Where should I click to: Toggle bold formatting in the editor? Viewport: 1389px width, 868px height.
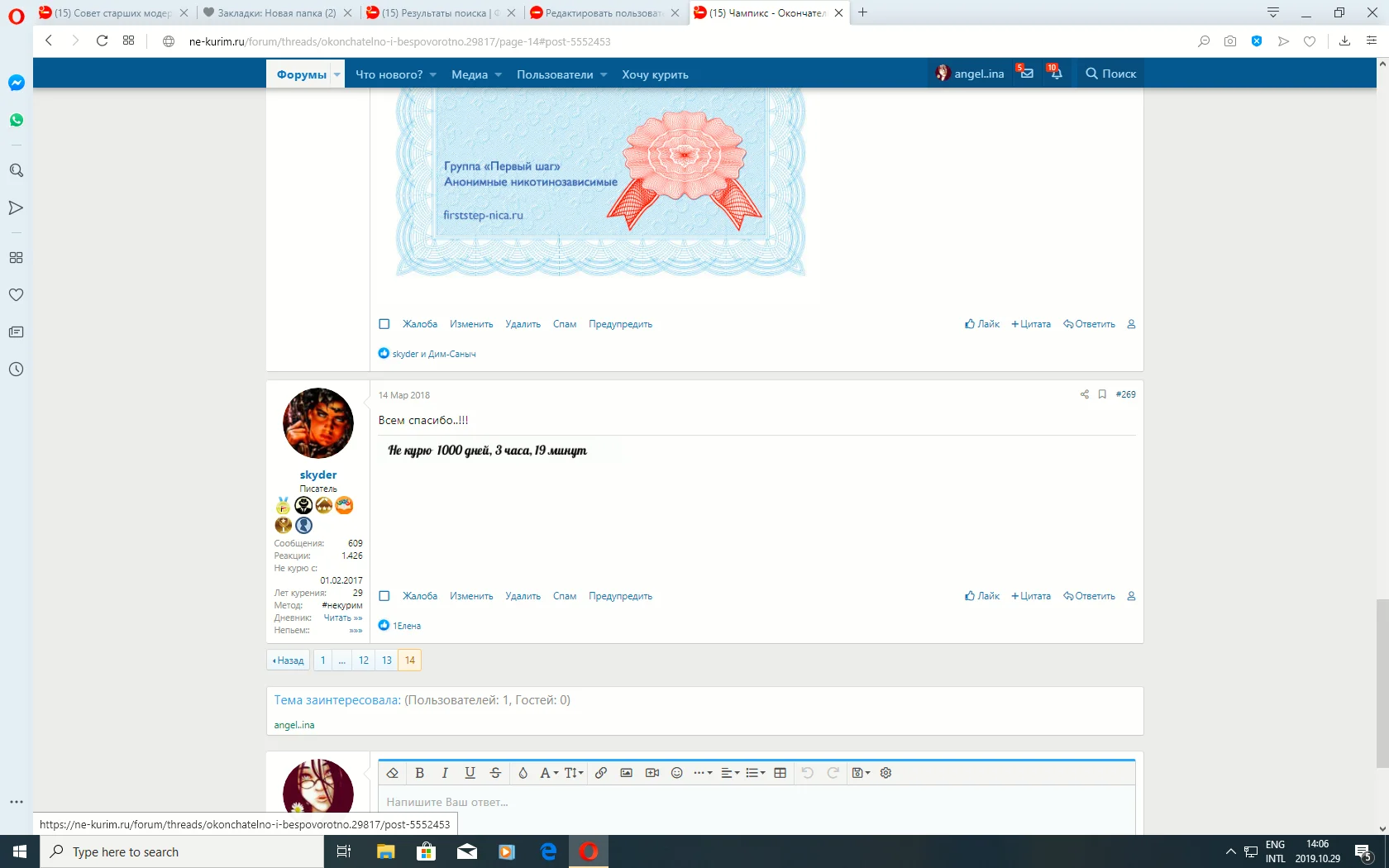419,773
